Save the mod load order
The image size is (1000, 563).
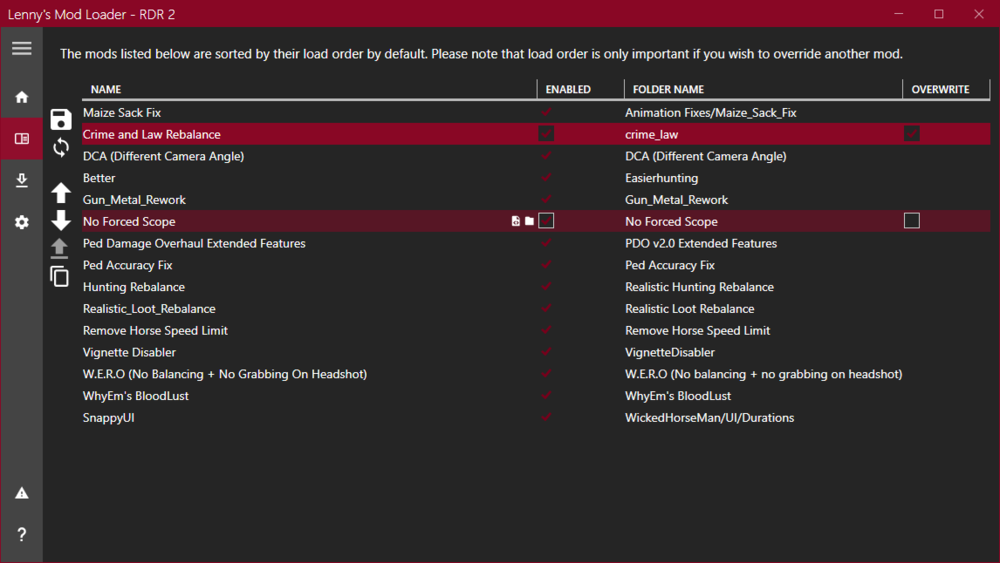pyautogui.click(x=61, y=119)
